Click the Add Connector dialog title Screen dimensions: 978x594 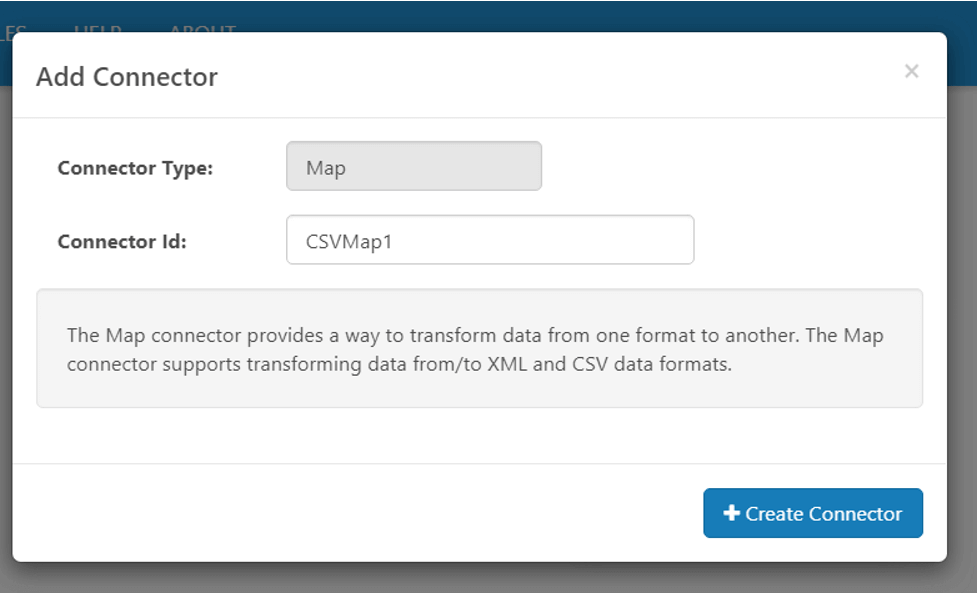(127, 77)
